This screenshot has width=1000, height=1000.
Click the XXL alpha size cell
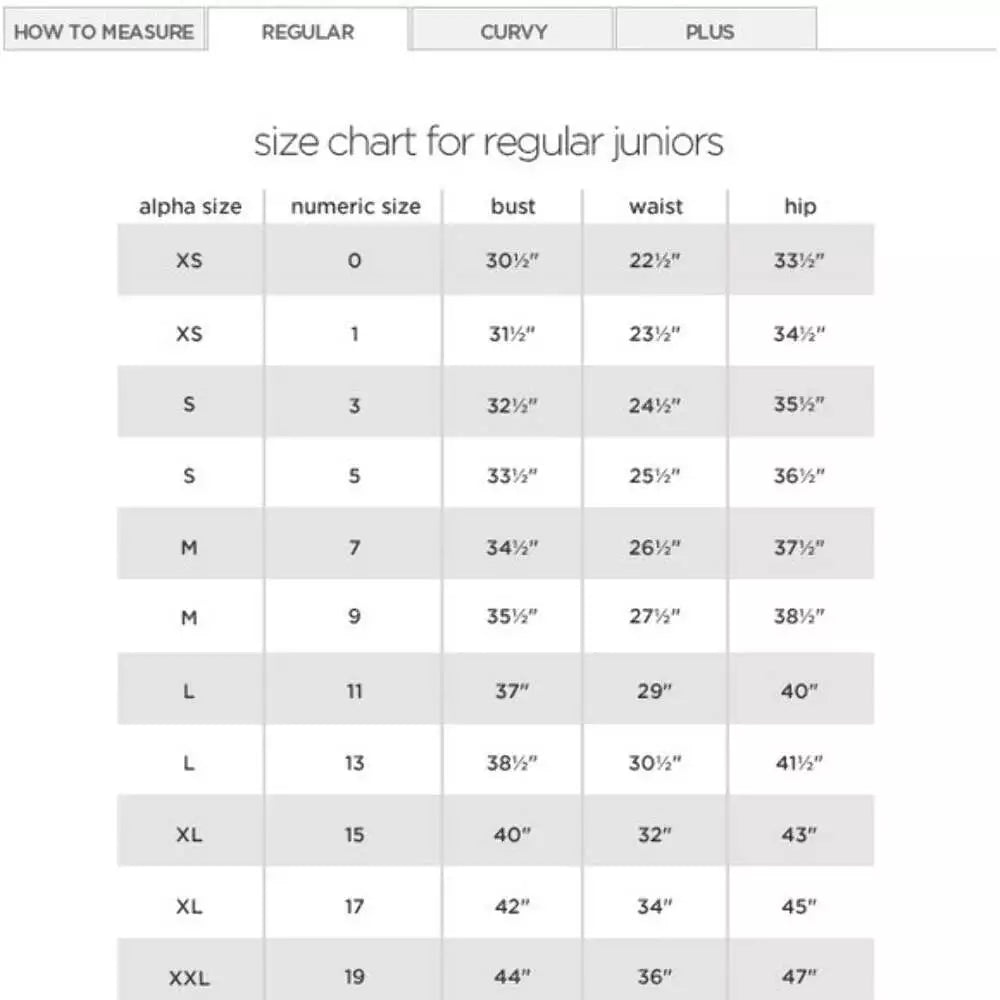pyautogui.click(x=189, y=977)
